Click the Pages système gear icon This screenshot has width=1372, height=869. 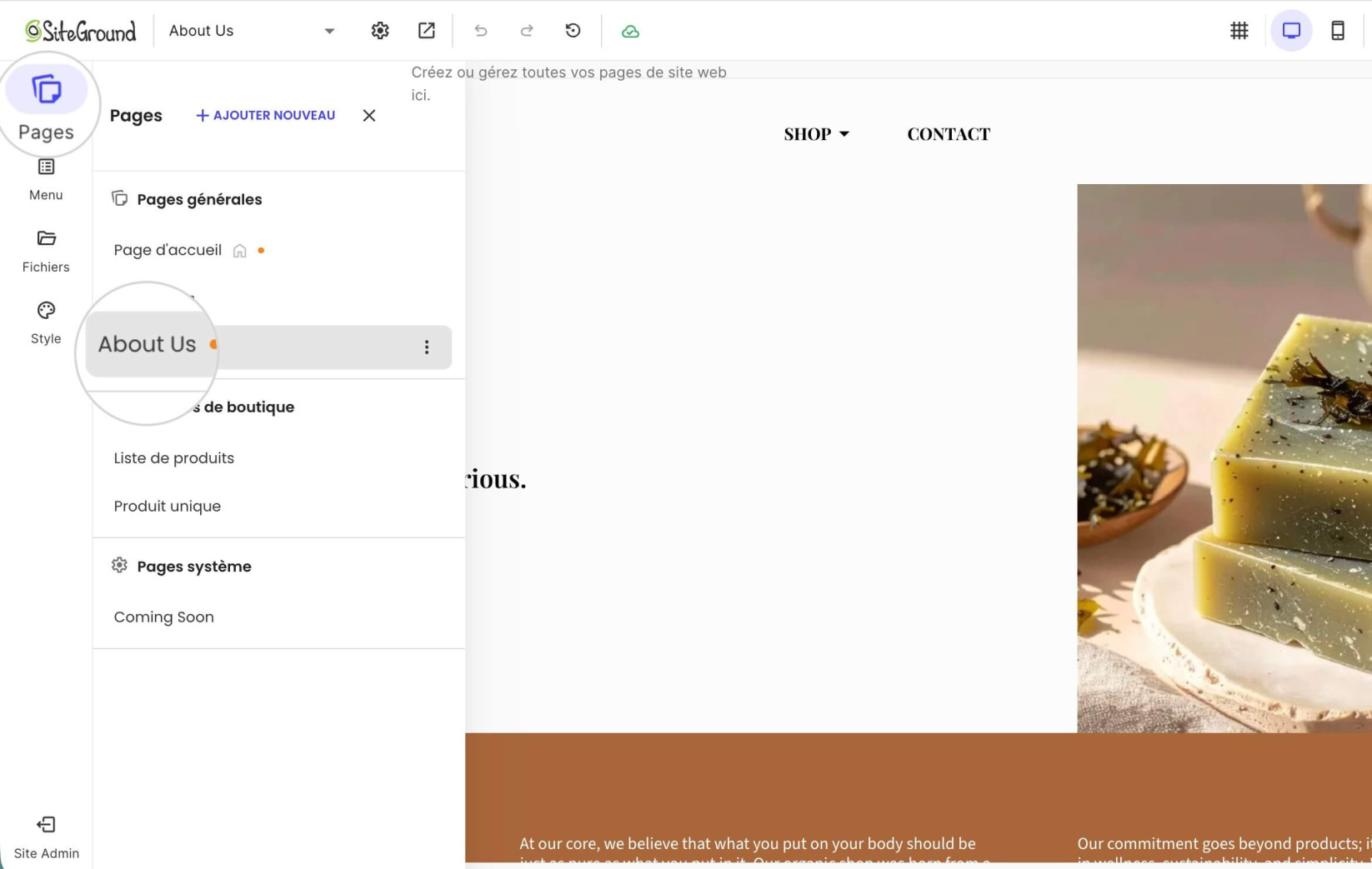[119, 565]
